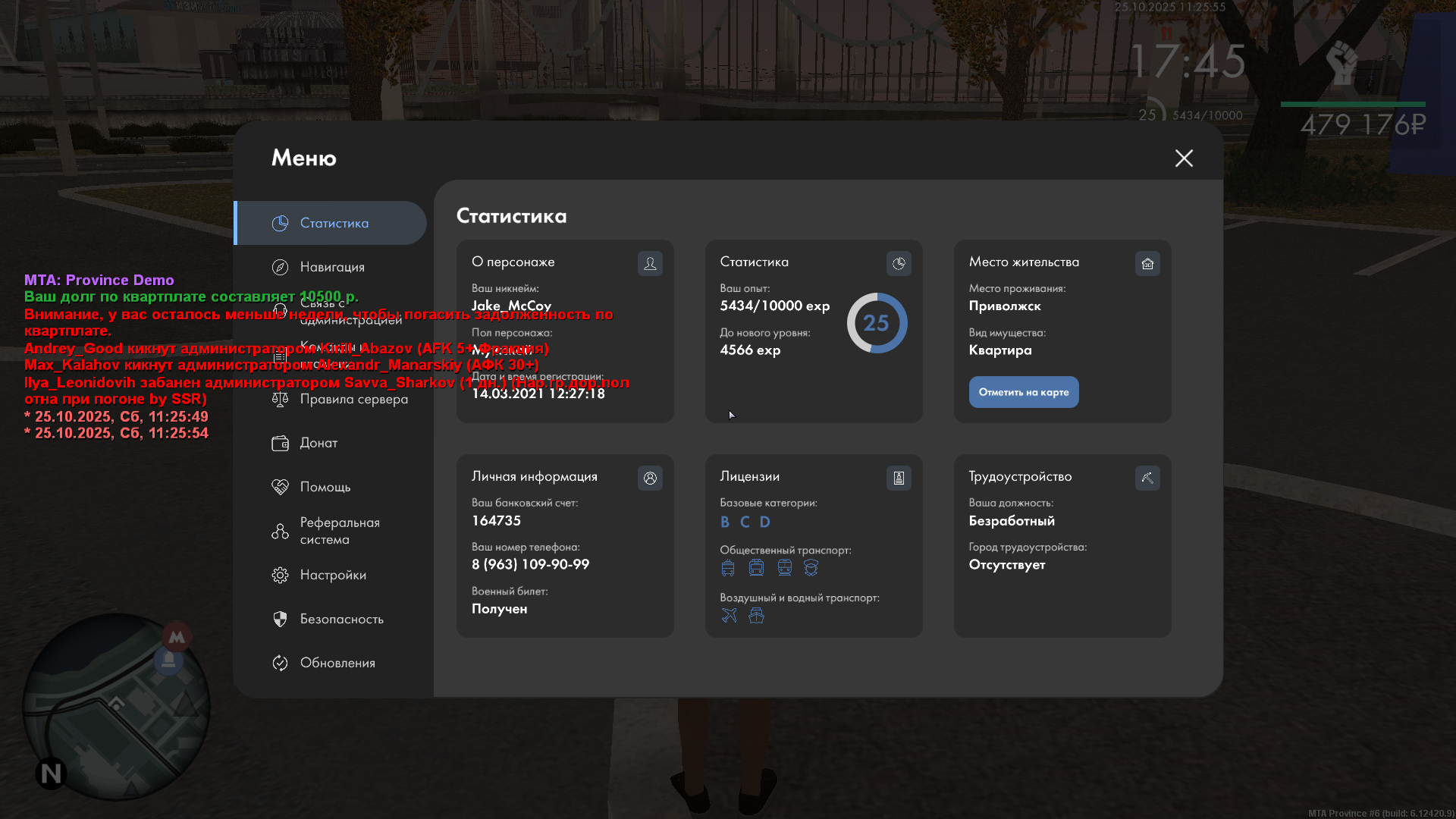Click the document icon in Лицензии card

coord(899,478)
